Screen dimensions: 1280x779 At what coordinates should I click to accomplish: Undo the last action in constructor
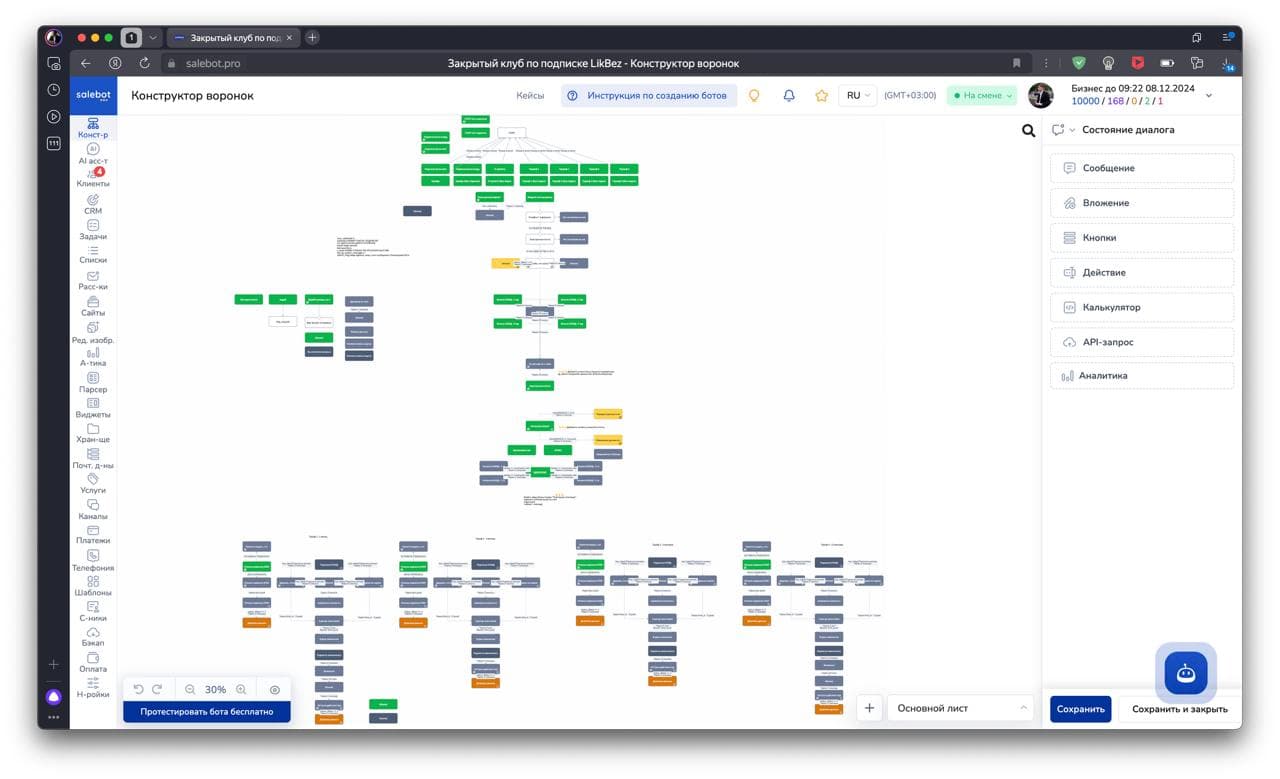click(139, 690)
